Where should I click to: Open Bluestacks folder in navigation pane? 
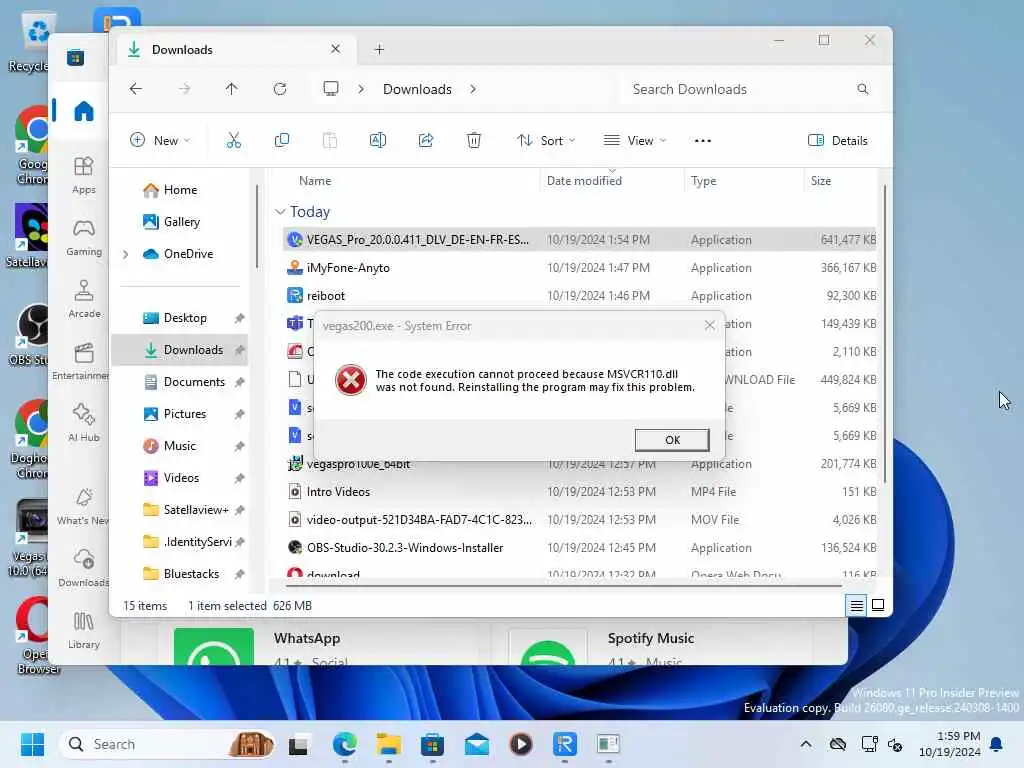(182, 574)
